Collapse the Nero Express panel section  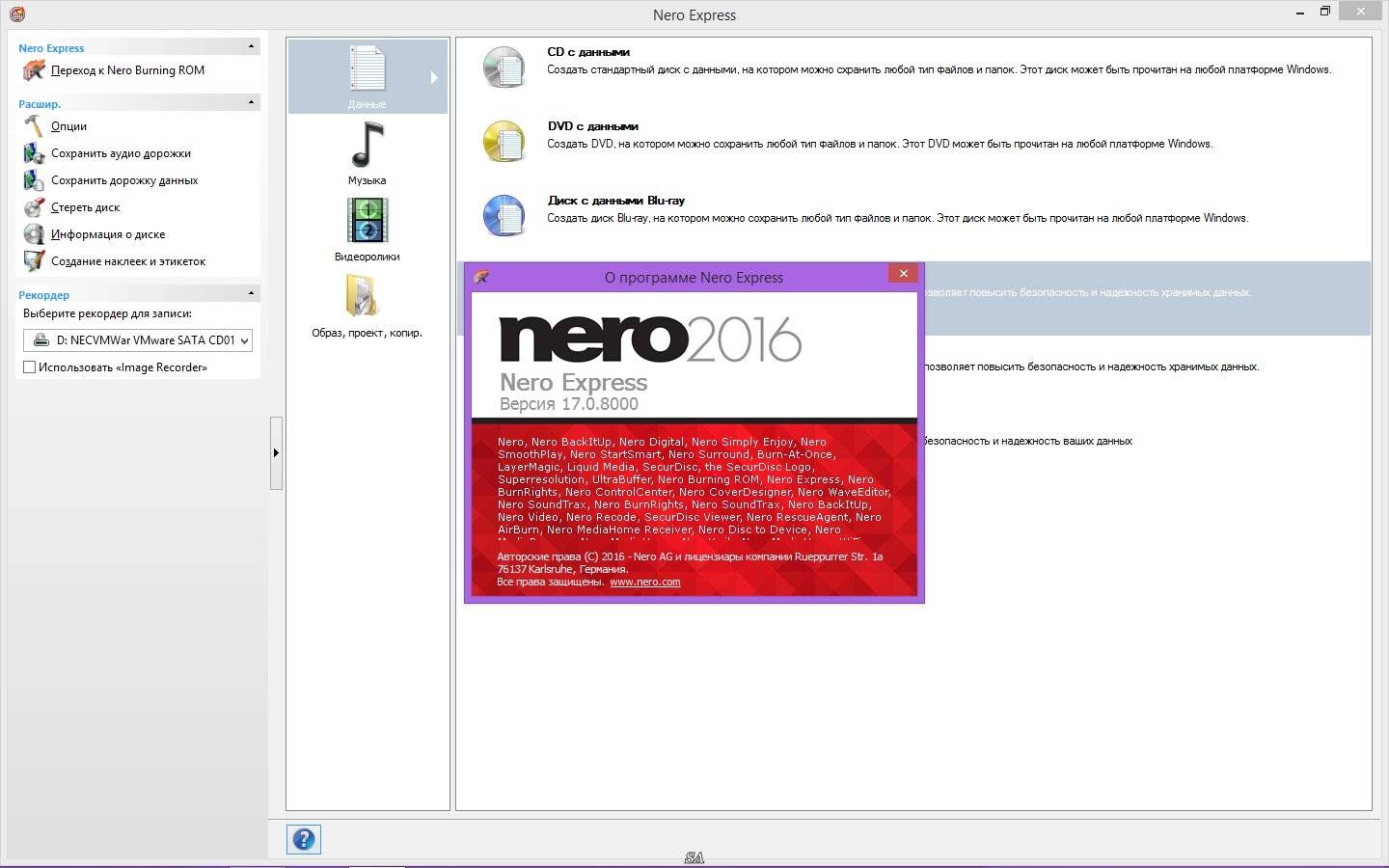coord(251,46)
